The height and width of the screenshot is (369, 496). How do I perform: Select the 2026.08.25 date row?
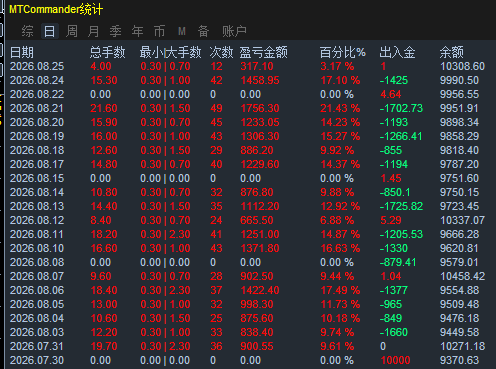point(247,66)
